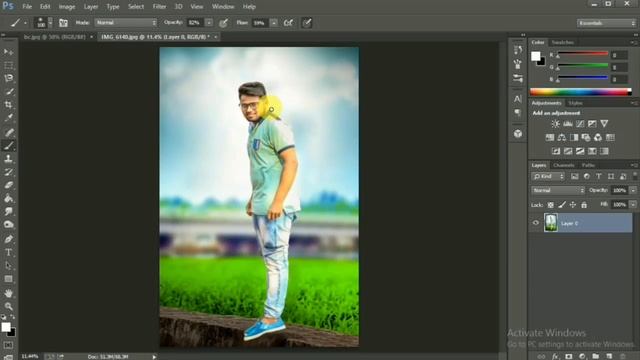Open the Brush panel toggle icon

point(63,23)
